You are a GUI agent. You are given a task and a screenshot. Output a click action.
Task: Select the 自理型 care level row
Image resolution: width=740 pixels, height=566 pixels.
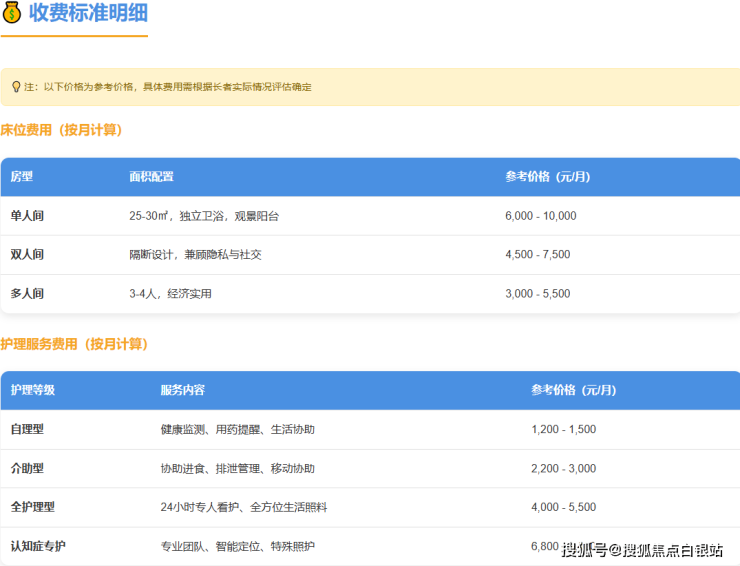pyautogui.click(x=27, y=429)
